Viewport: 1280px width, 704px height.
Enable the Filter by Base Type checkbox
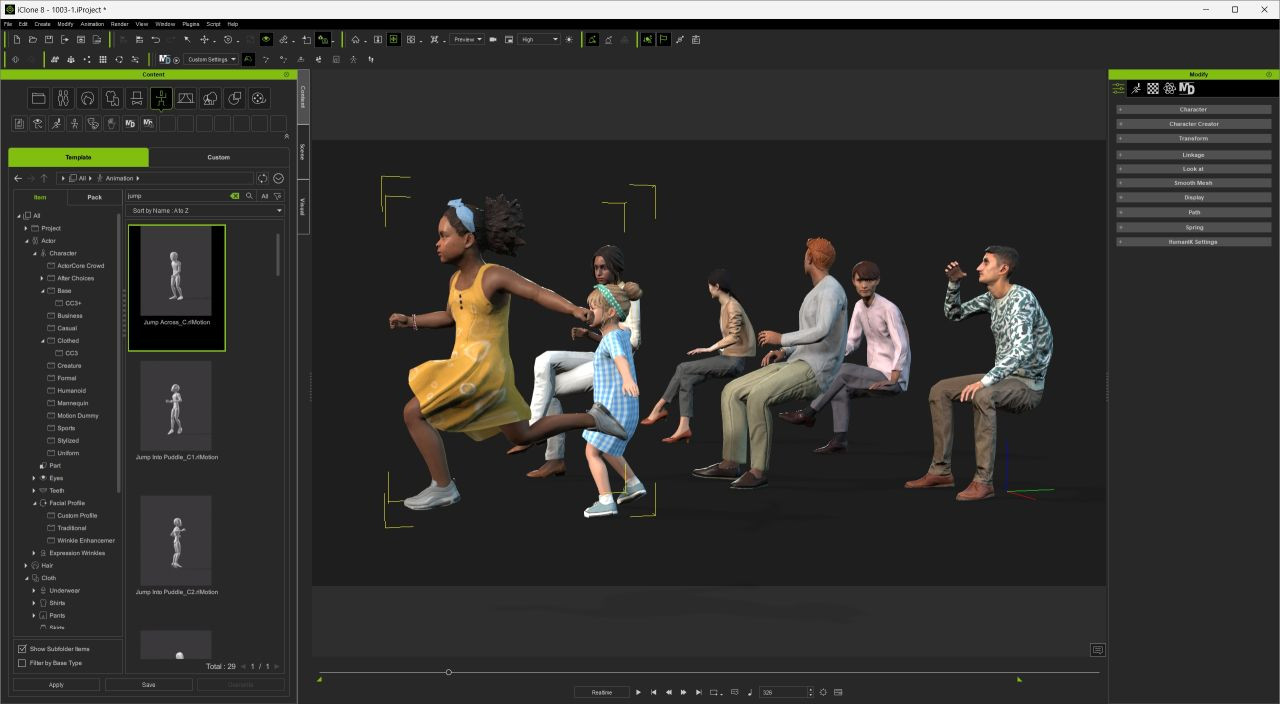(x=22, y=663)
